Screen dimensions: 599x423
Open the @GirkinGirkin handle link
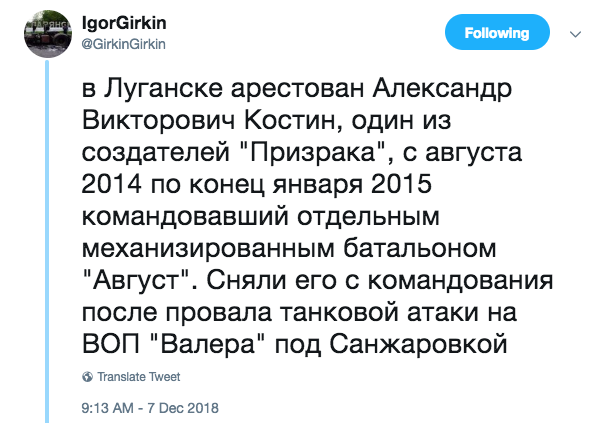pyautogui.click(x=123, y=44)
